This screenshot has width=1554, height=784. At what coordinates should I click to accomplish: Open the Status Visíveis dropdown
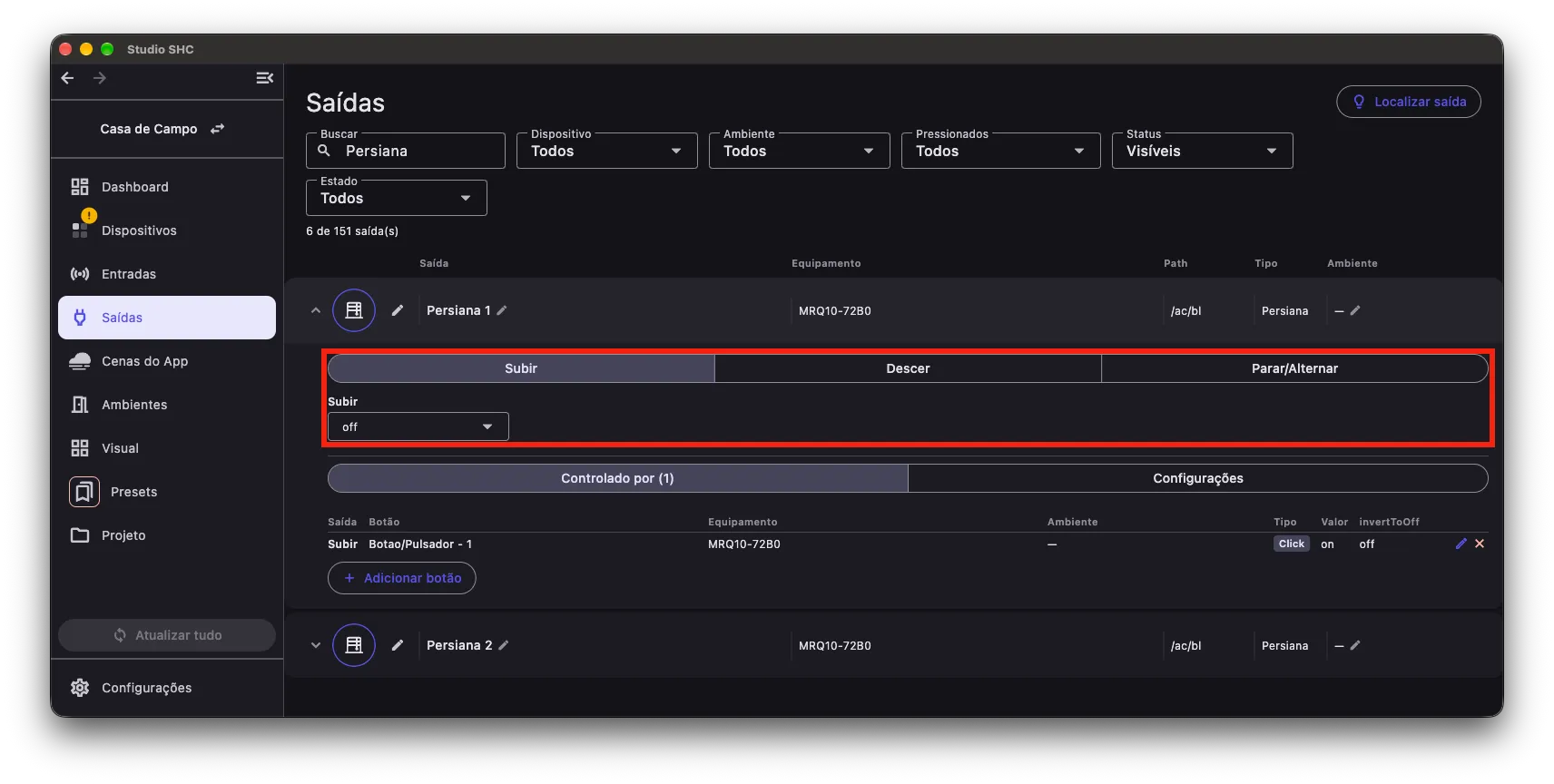tap(1203, 151)
